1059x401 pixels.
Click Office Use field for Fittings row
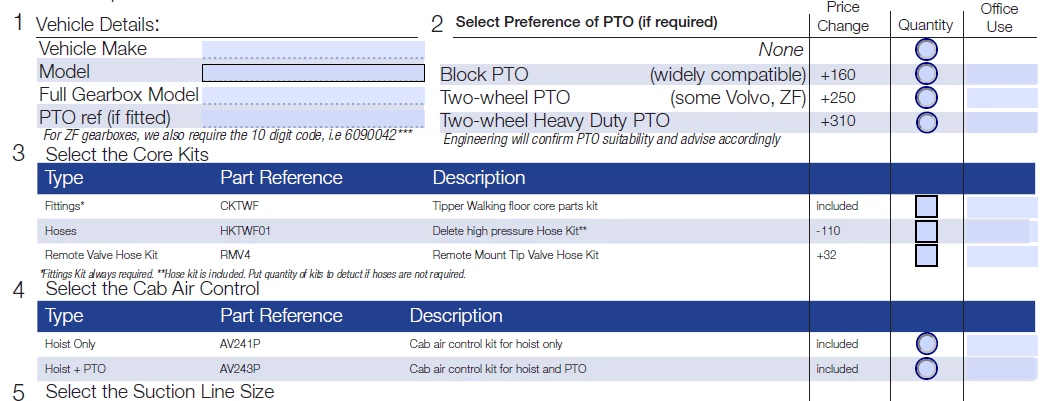pyautogui.click(x=1002, y=207)
